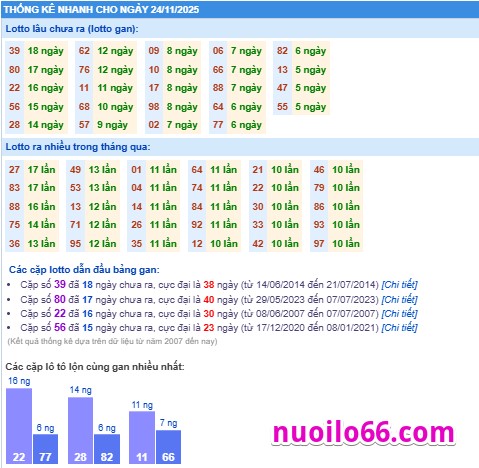Click number 04 in the monthly frequency table

136,188
